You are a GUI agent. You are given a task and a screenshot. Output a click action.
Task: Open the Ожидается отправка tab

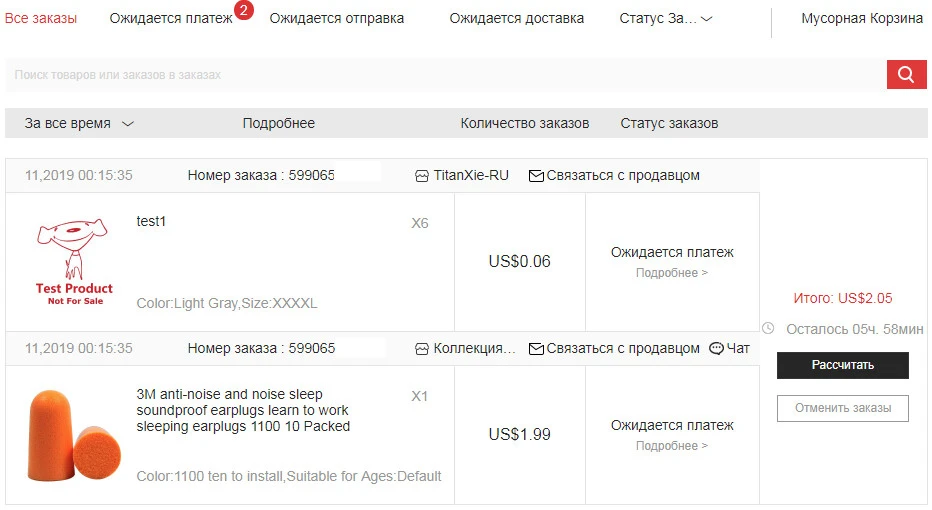[x=336, y=18]
